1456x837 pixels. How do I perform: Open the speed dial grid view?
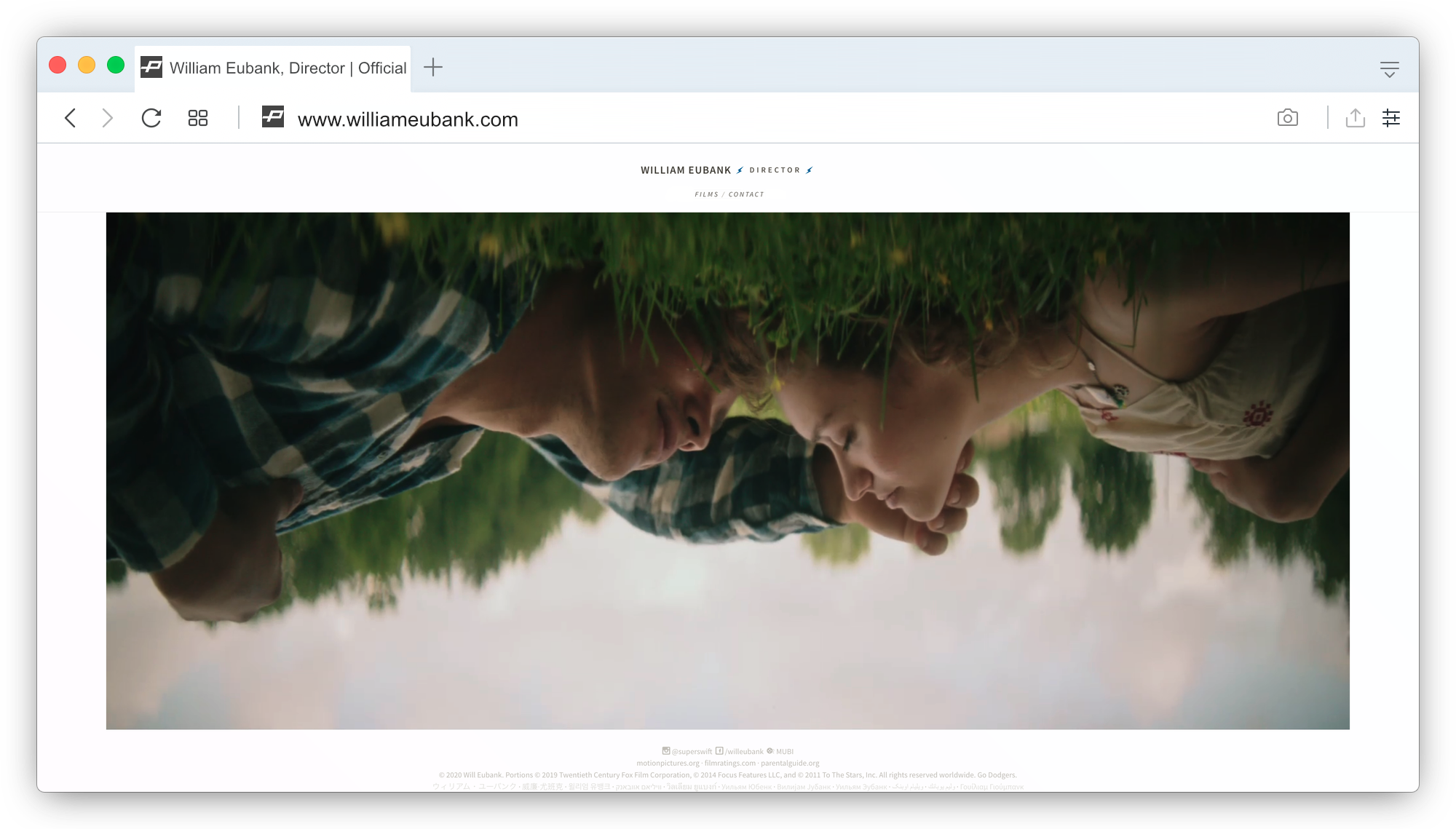(x=198, y=118)
